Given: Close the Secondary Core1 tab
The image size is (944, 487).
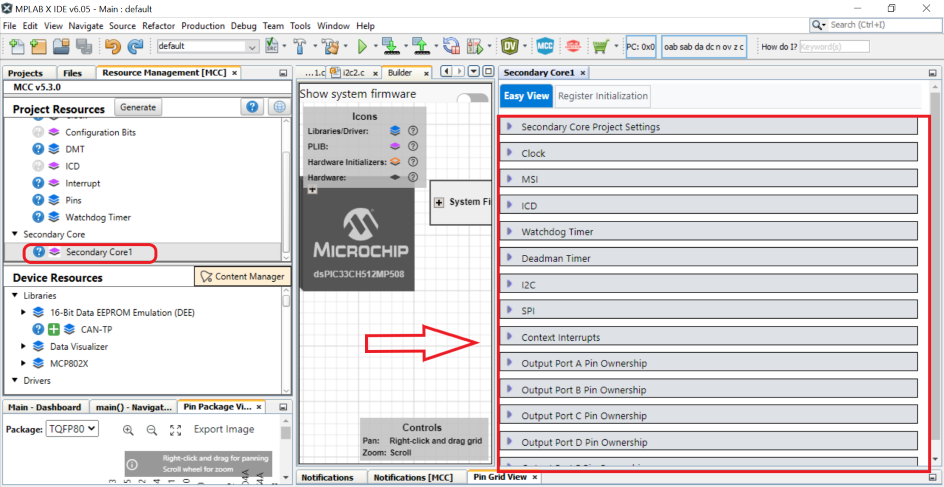Looking at the screenshot, I should (583, 73).
